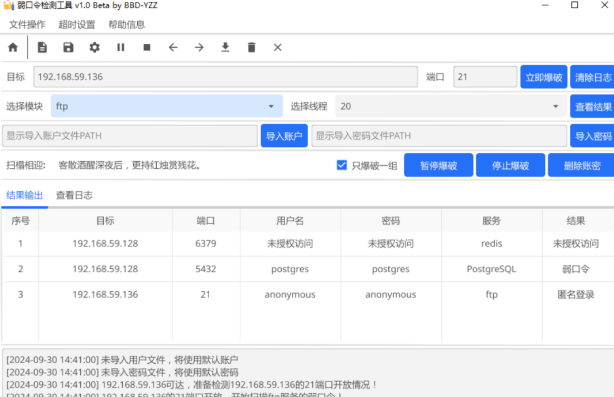The width and height of the screenshot is (614, 397).
Task: Switch to the 结果输出 tab
Action: tap(25, 195)
